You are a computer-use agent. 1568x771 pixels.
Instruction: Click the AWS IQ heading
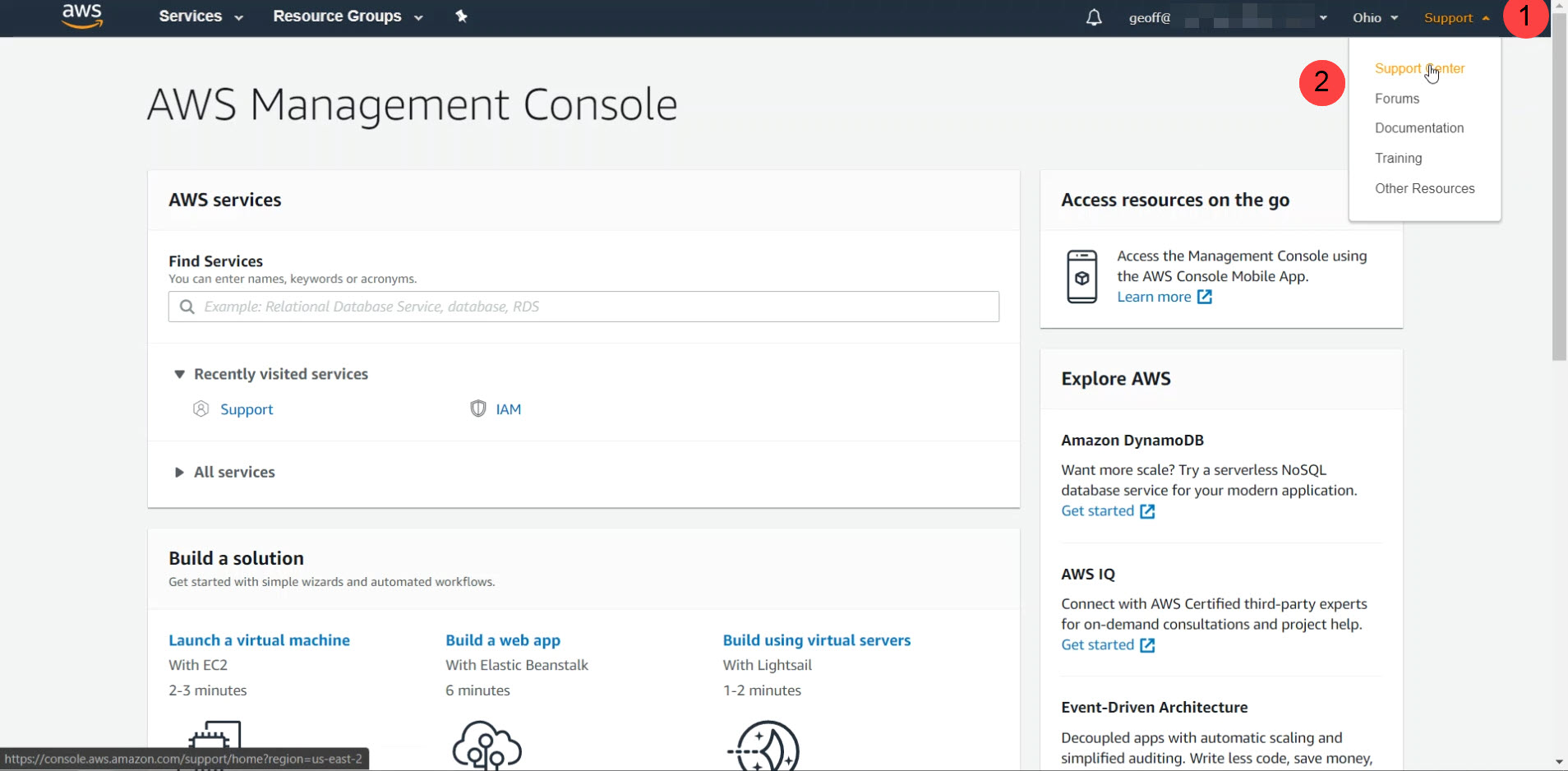[x=1088, y=574]
